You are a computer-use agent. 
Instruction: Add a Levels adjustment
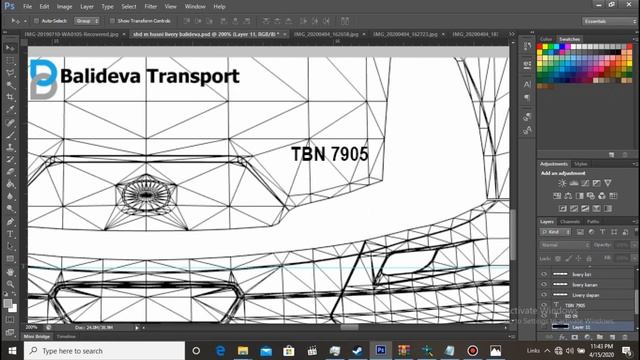[x=573, y=183]
